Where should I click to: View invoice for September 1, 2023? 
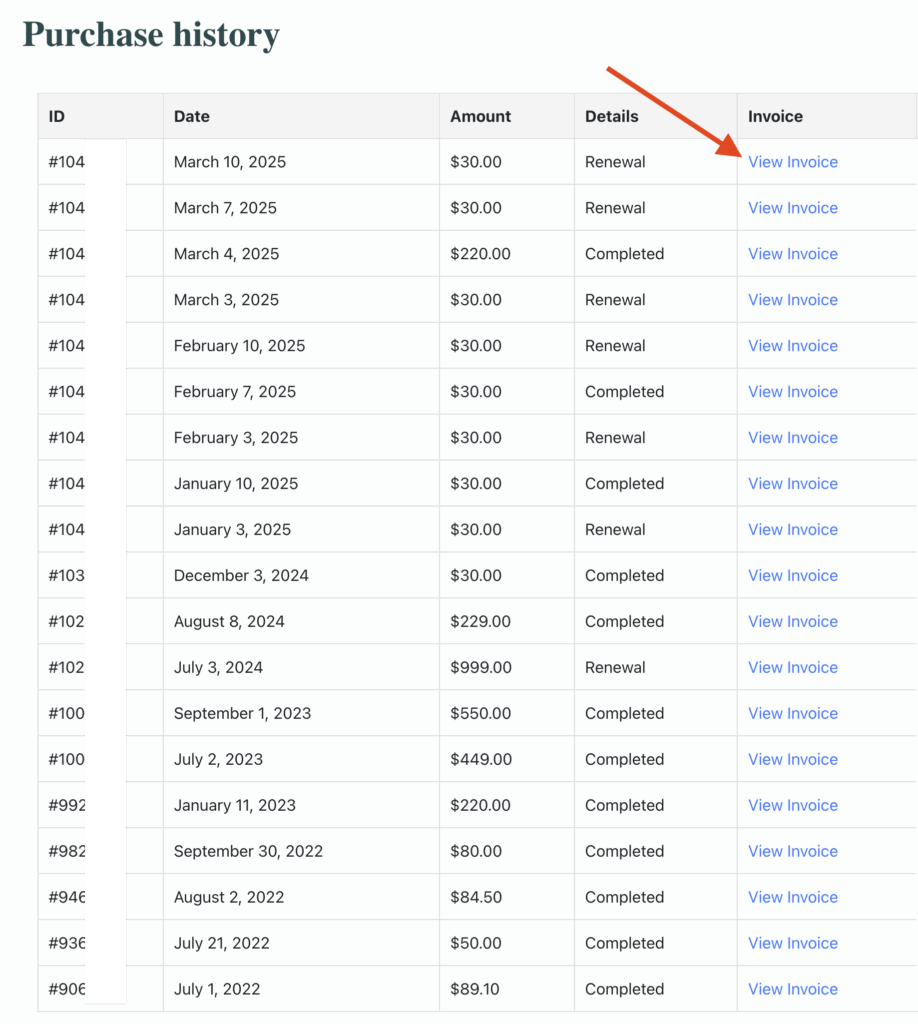792,714
